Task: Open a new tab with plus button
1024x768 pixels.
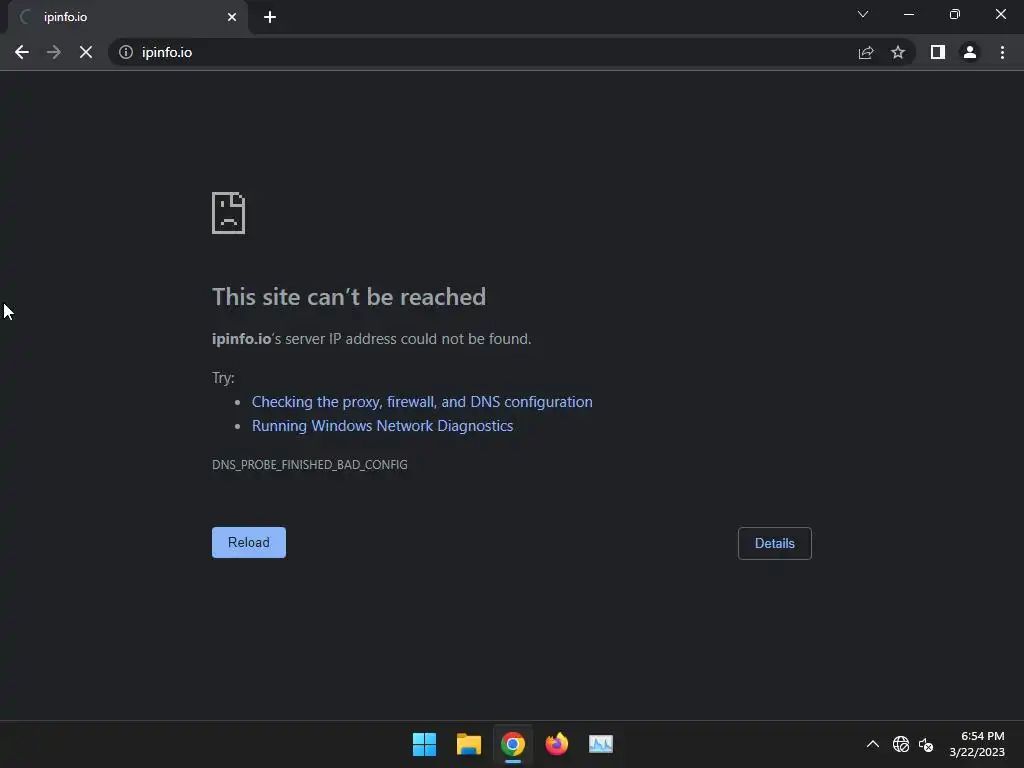Action: click(x=270, y=17)
